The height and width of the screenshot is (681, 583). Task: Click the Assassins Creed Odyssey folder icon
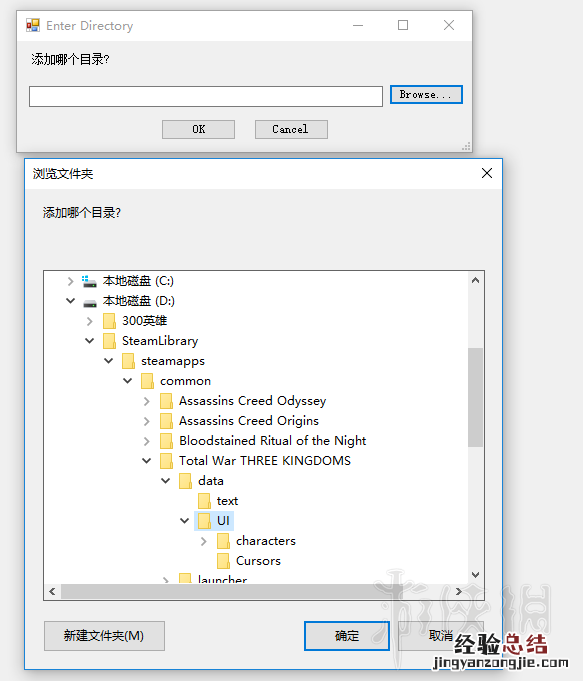pyautogui.click(x=166, y=401)
